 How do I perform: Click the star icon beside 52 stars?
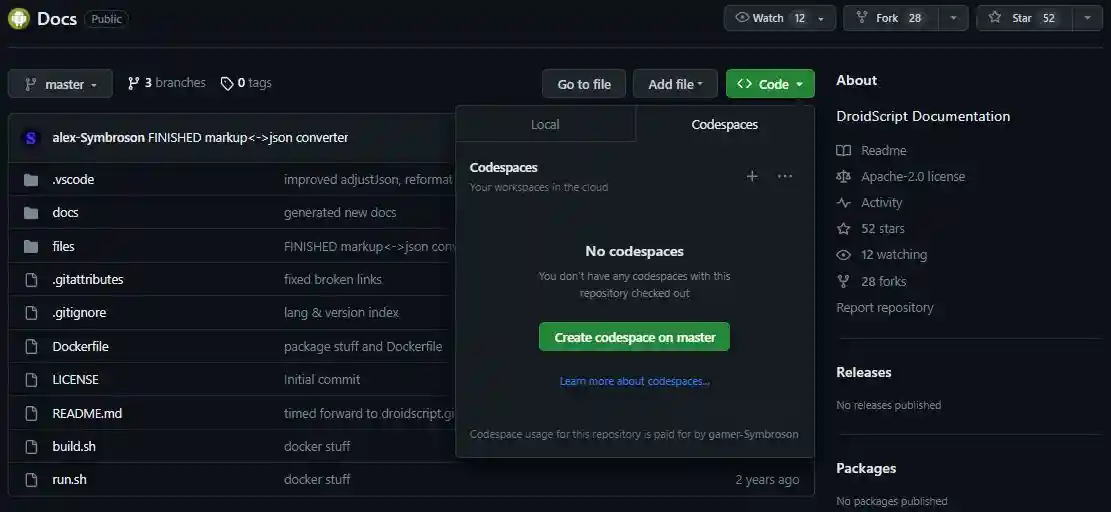point(843,229)
